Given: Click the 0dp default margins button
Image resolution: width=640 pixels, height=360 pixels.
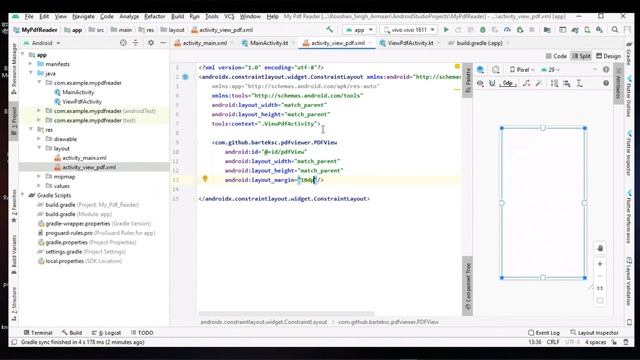Looking at the screenshot, I should coord(507,83).
